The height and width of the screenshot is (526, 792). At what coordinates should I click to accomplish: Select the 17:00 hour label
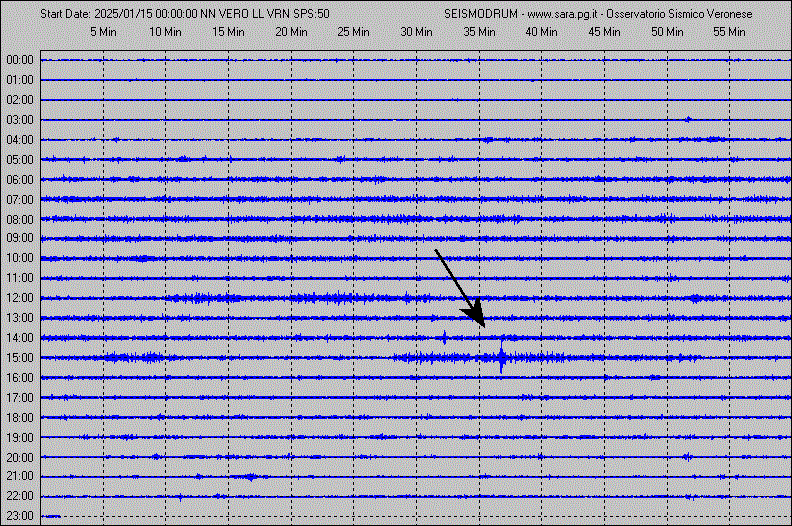point(20,398)
